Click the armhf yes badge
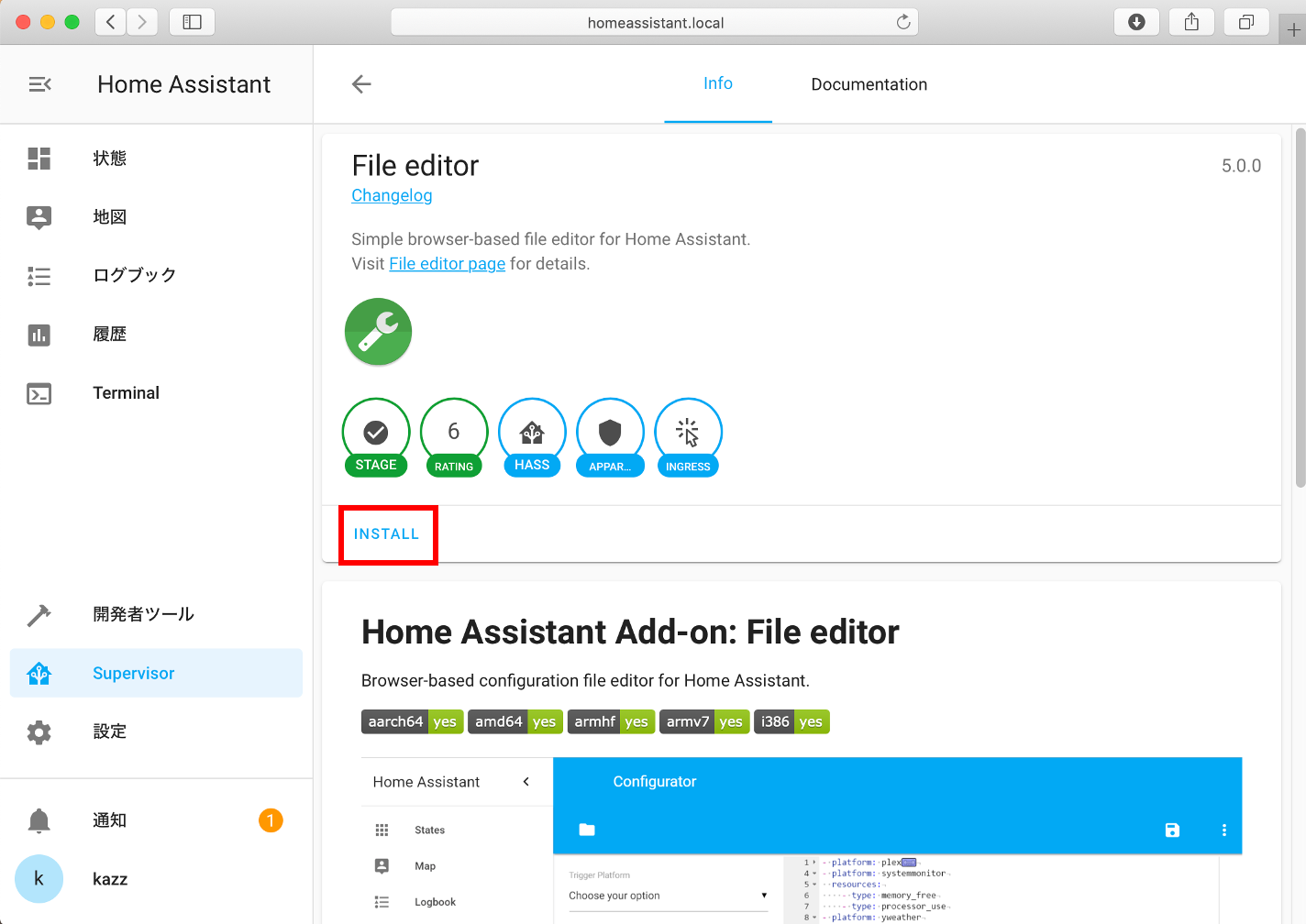Screen dimensions: 1306x924 [x=611, y=722]
